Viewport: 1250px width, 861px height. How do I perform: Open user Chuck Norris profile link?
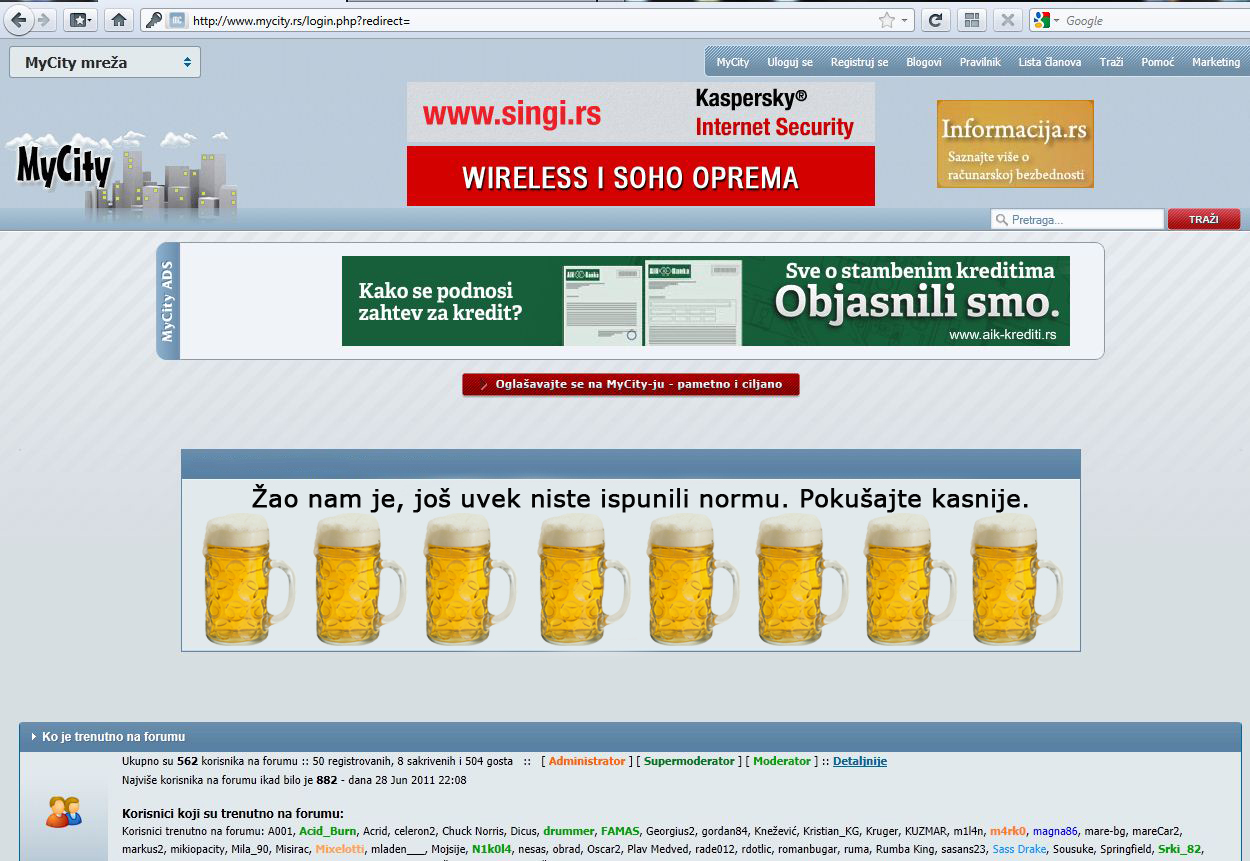[473, 831]
